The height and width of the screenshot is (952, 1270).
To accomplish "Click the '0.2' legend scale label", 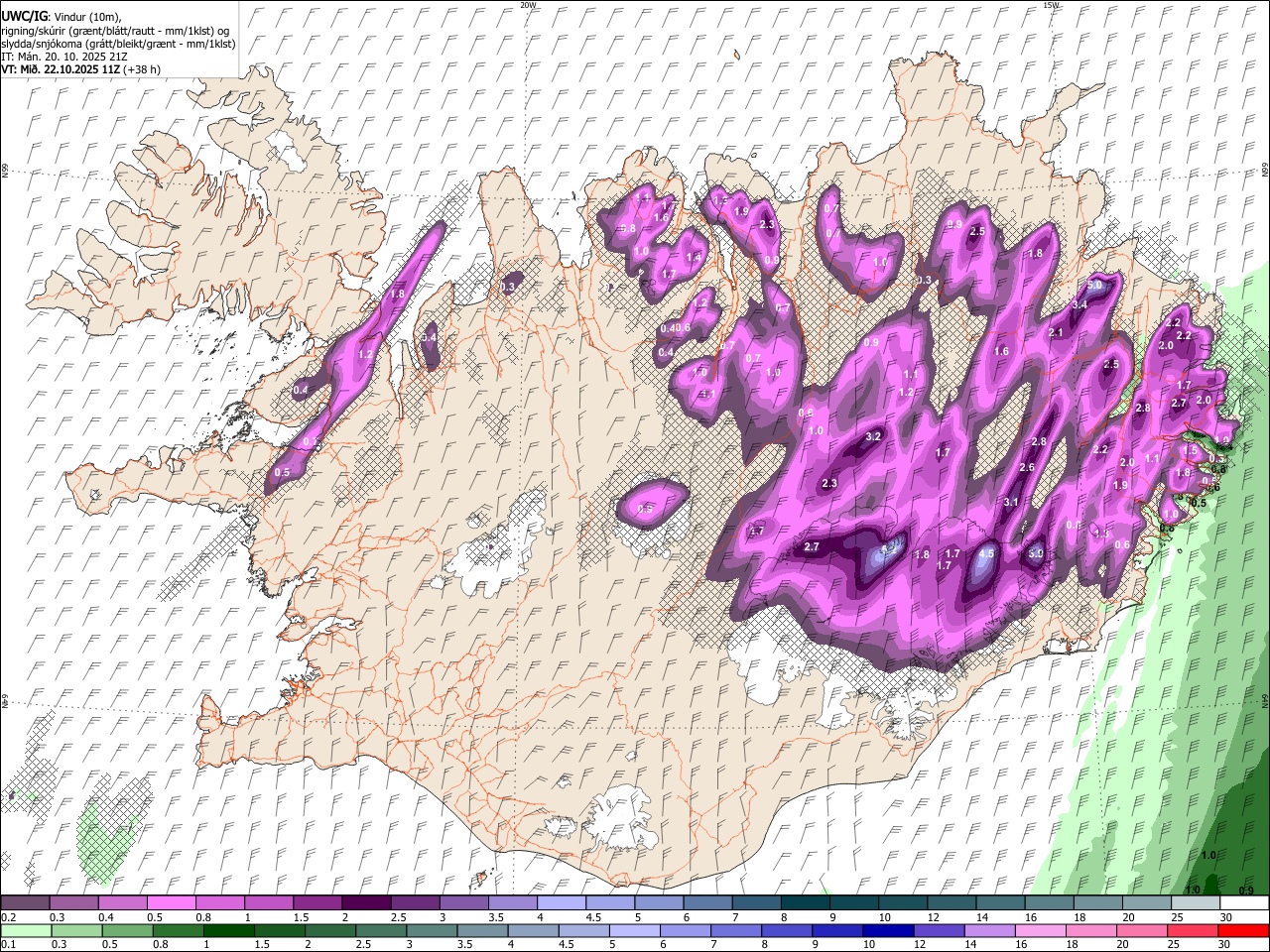I will click(x=8, y=917).
